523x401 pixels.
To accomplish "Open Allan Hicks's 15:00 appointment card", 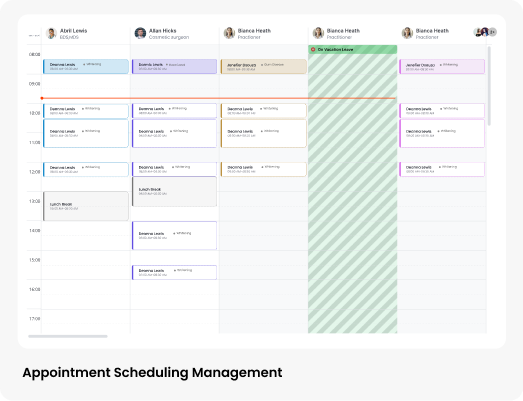I will (174, 272).
